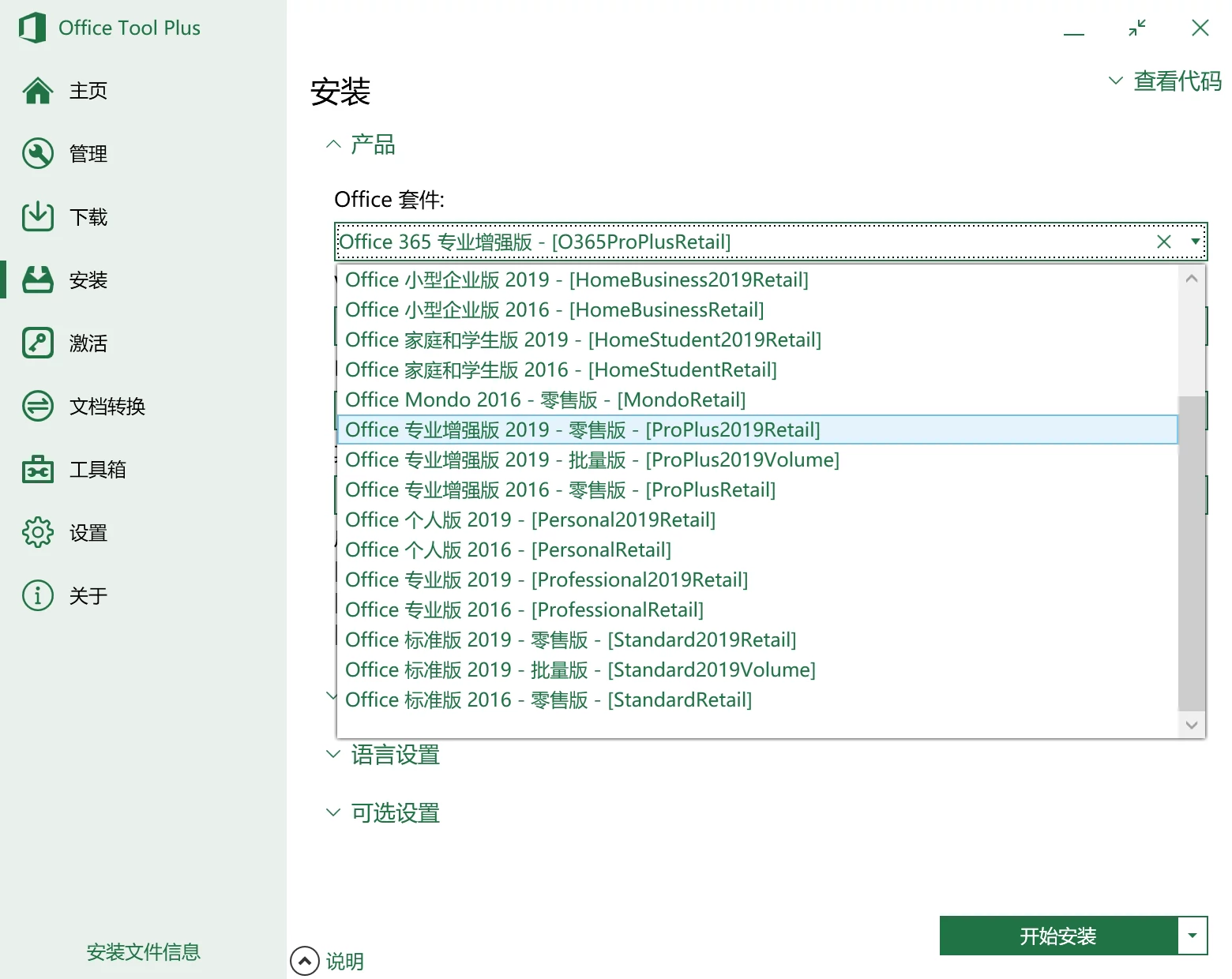
Task: Select StandardRetail 2016 option
Action: click(x=757, y=700)
